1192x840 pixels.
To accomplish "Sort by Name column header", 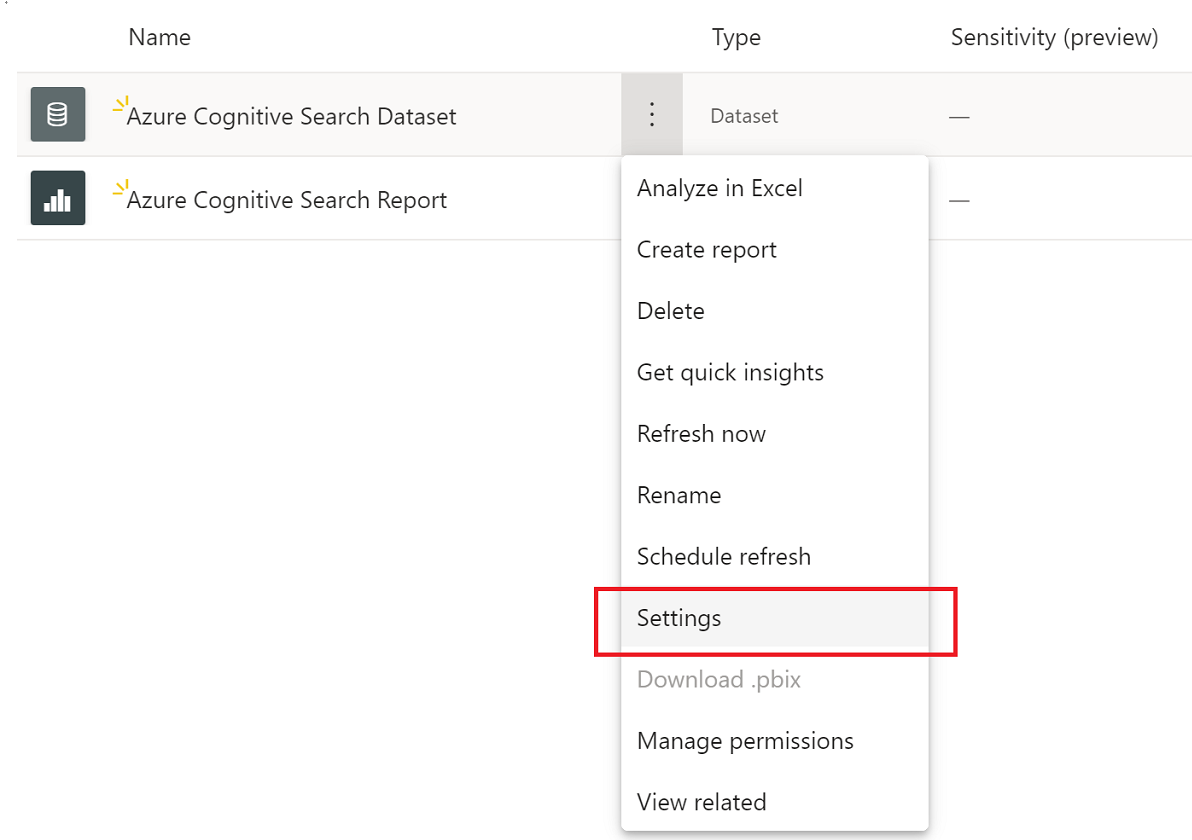I will [x=160, y=38].
